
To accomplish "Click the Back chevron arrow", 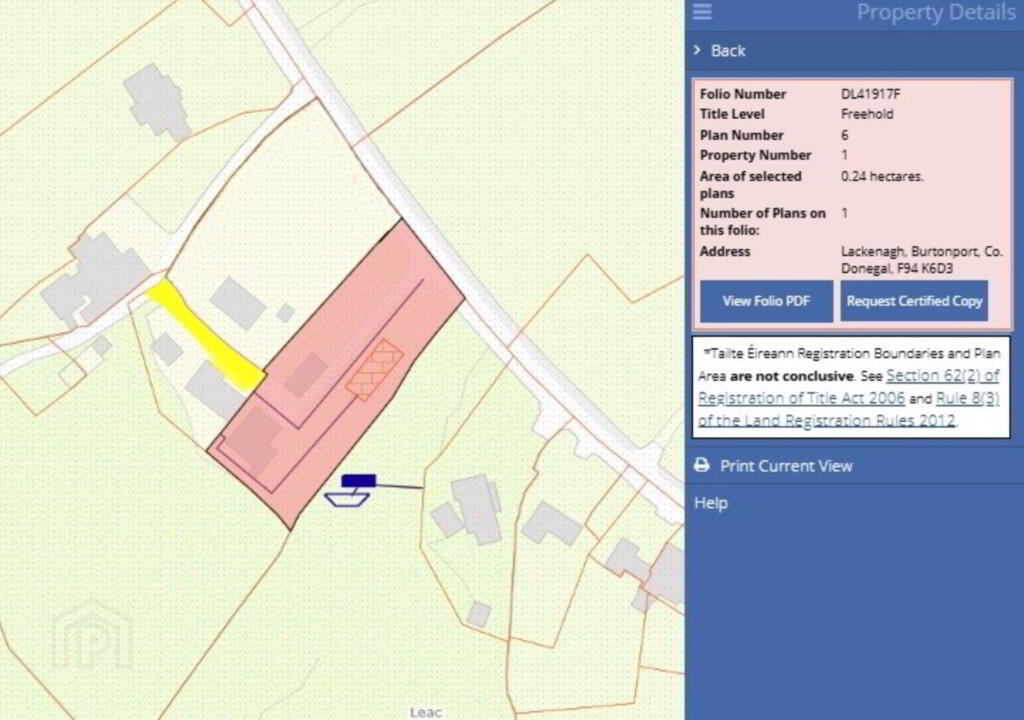I will coord(697,50).
